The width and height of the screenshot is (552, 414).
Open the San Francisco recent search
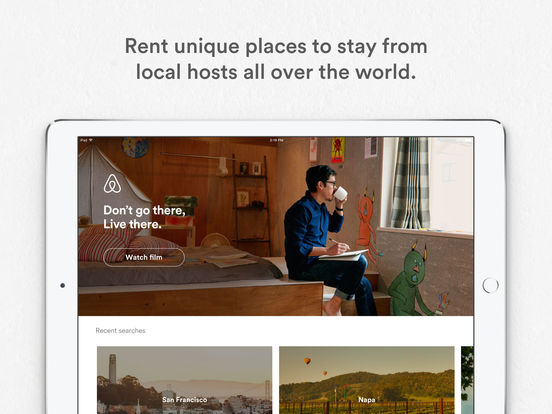pyautogui.click(x=184, y=380)
